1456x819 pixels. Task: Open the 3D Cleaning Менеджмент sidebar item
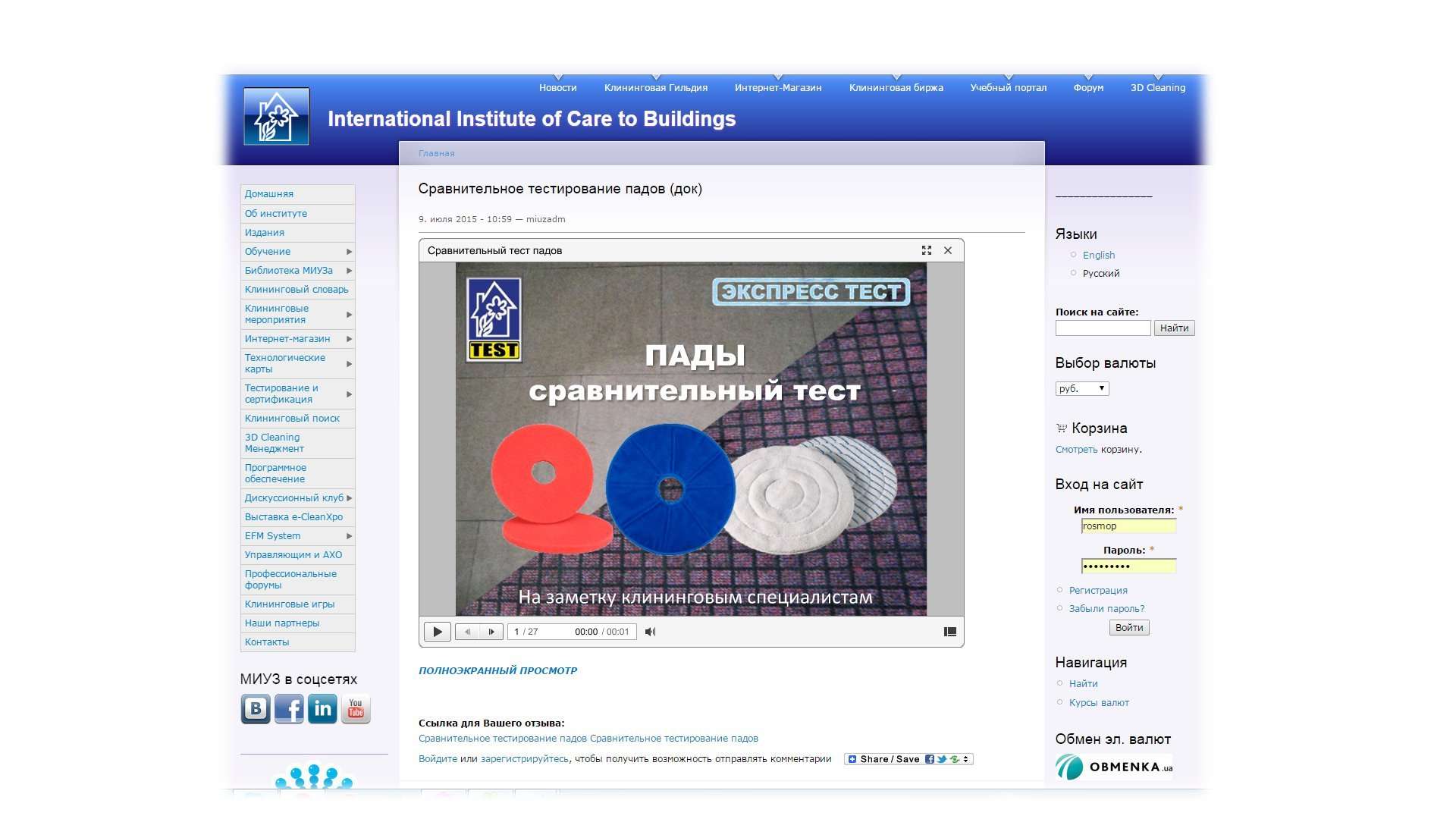[297, 443]
